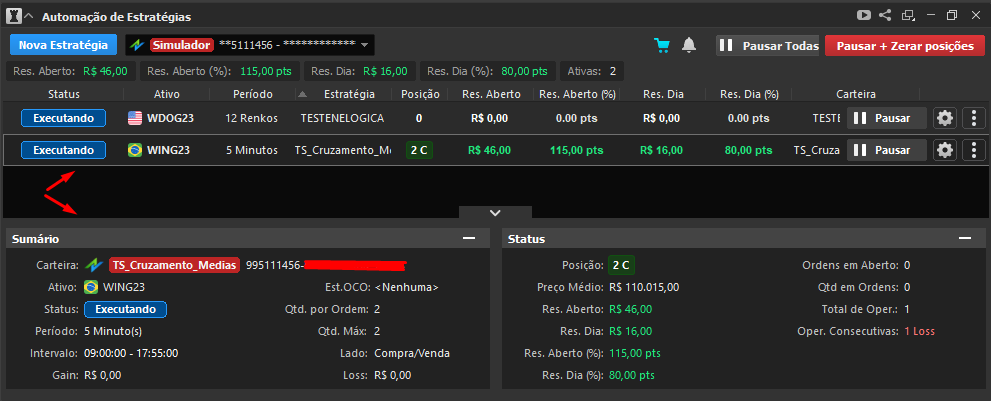
Task: Pause the WING23 strategy
Action: [887, 150]
